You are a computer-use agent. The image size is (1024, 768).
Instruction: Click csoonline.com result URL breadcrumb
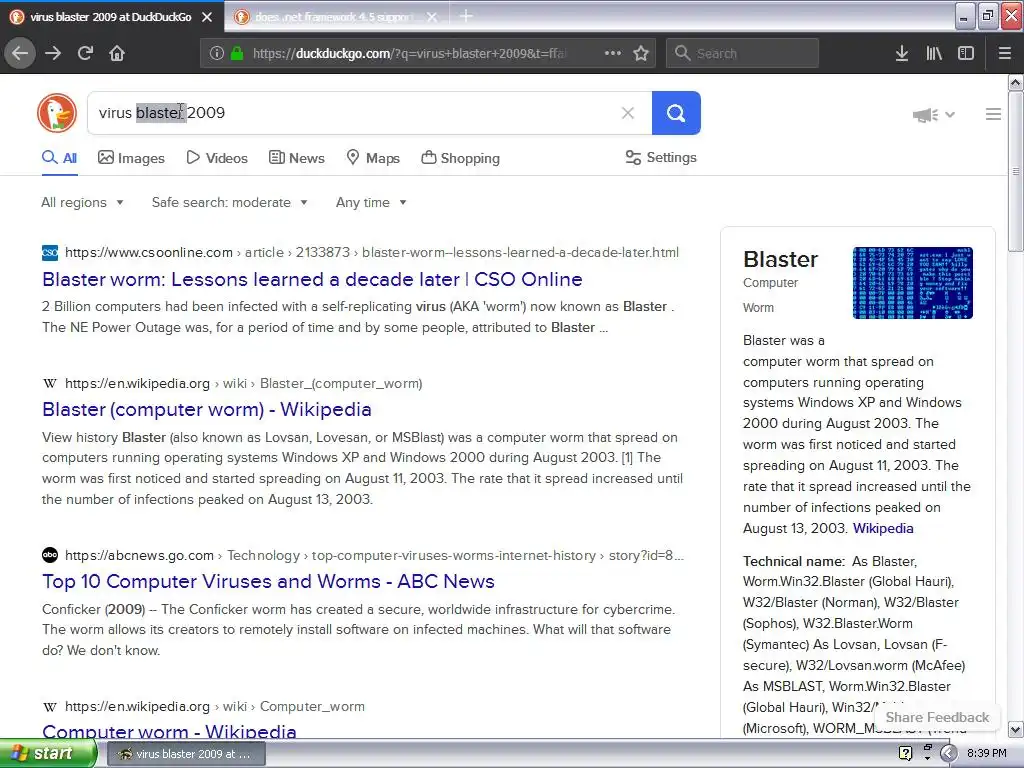coord(372,252)
